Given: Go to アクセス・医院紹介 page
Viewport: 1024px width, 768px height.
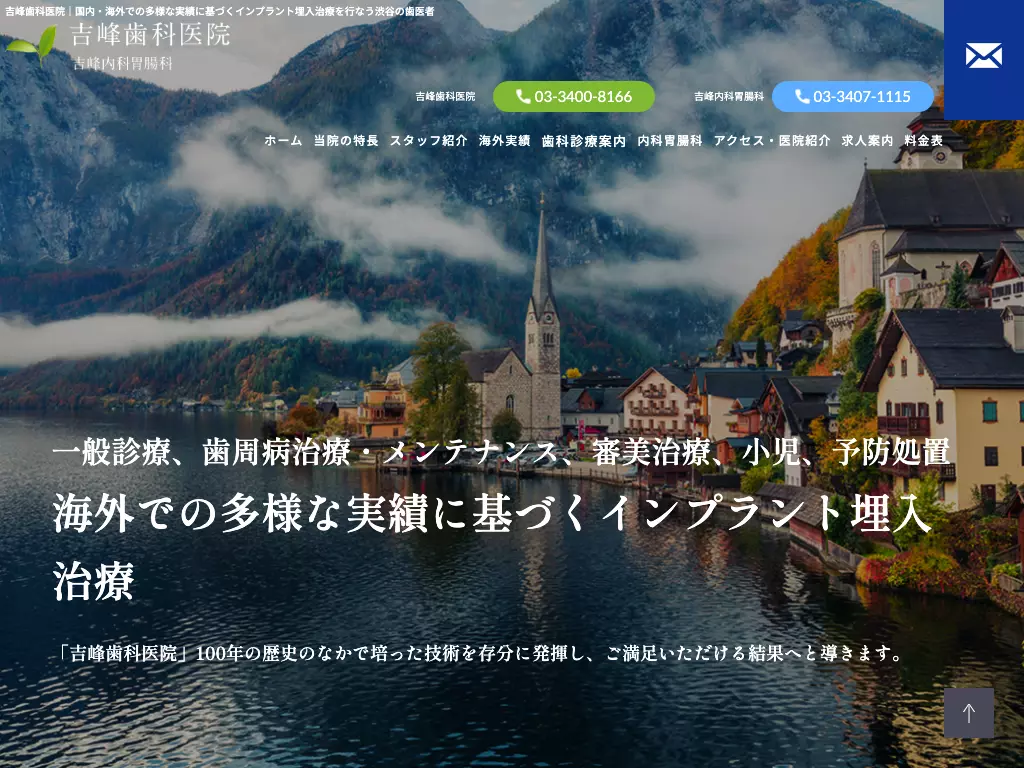Looking at the screenshot, I should click(772, 140).
